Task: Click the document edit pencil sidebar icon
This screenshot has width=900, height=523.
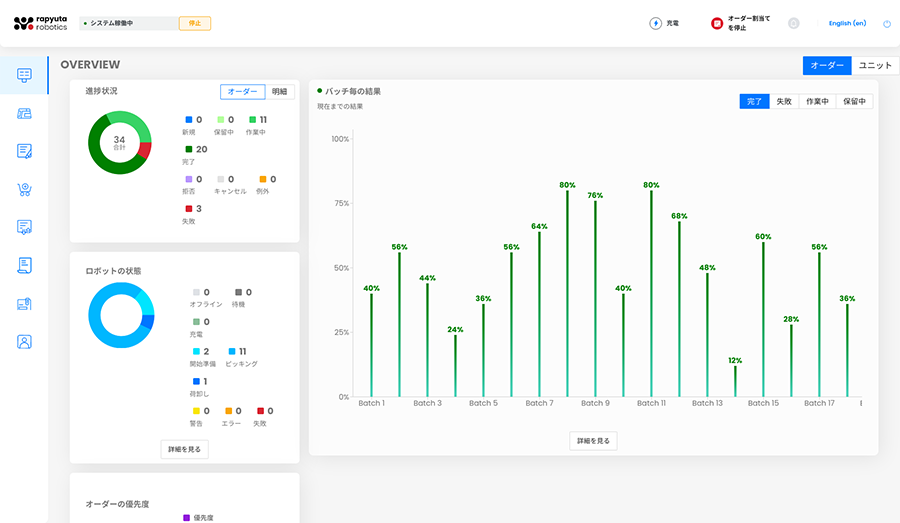Action: click(24, 151)
